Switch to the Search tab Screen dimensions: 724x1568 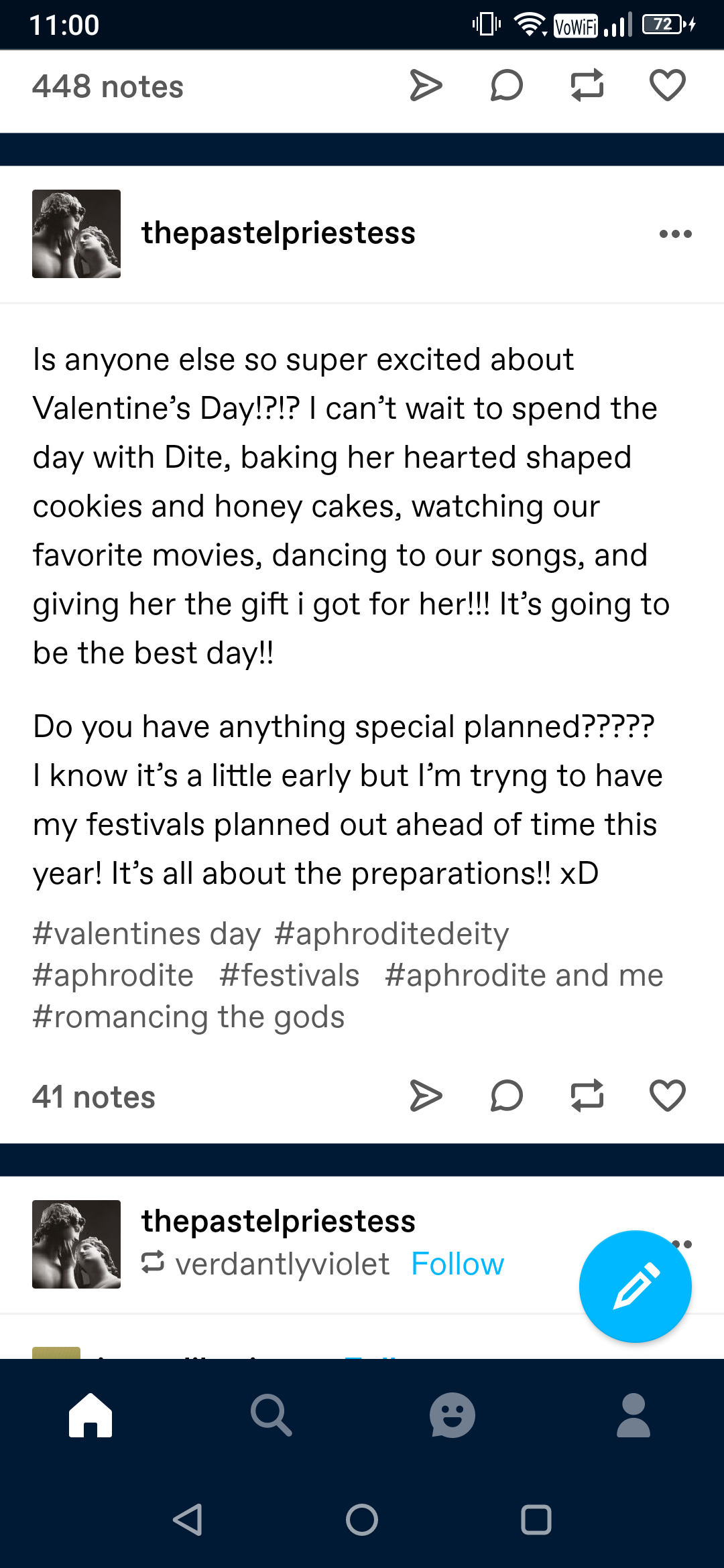(x=271, y=1415)
